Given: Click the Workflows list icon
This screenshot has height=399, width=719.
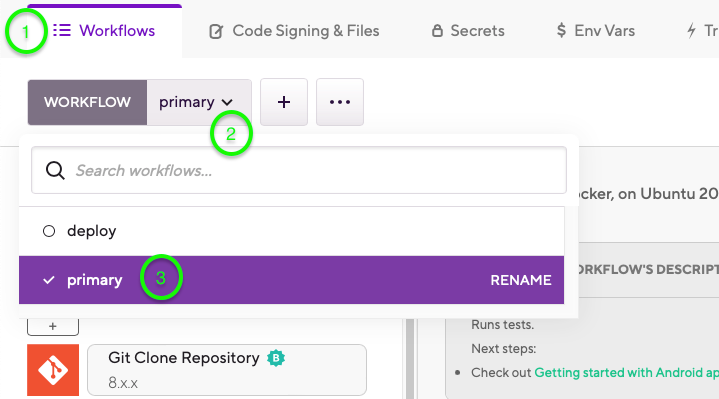Looking at the screenshot, I should (x=62, y=31).
